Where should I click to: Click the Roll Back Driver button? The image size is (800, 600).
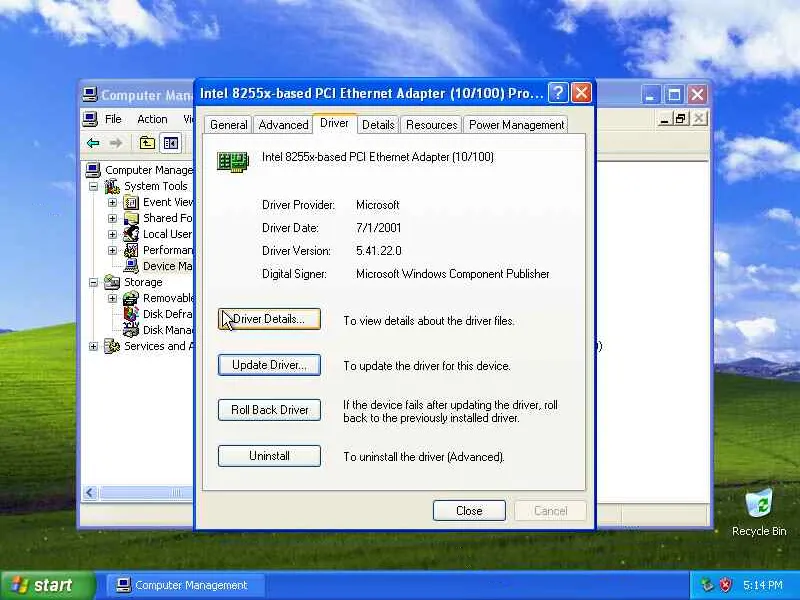(x=269, y=410)
